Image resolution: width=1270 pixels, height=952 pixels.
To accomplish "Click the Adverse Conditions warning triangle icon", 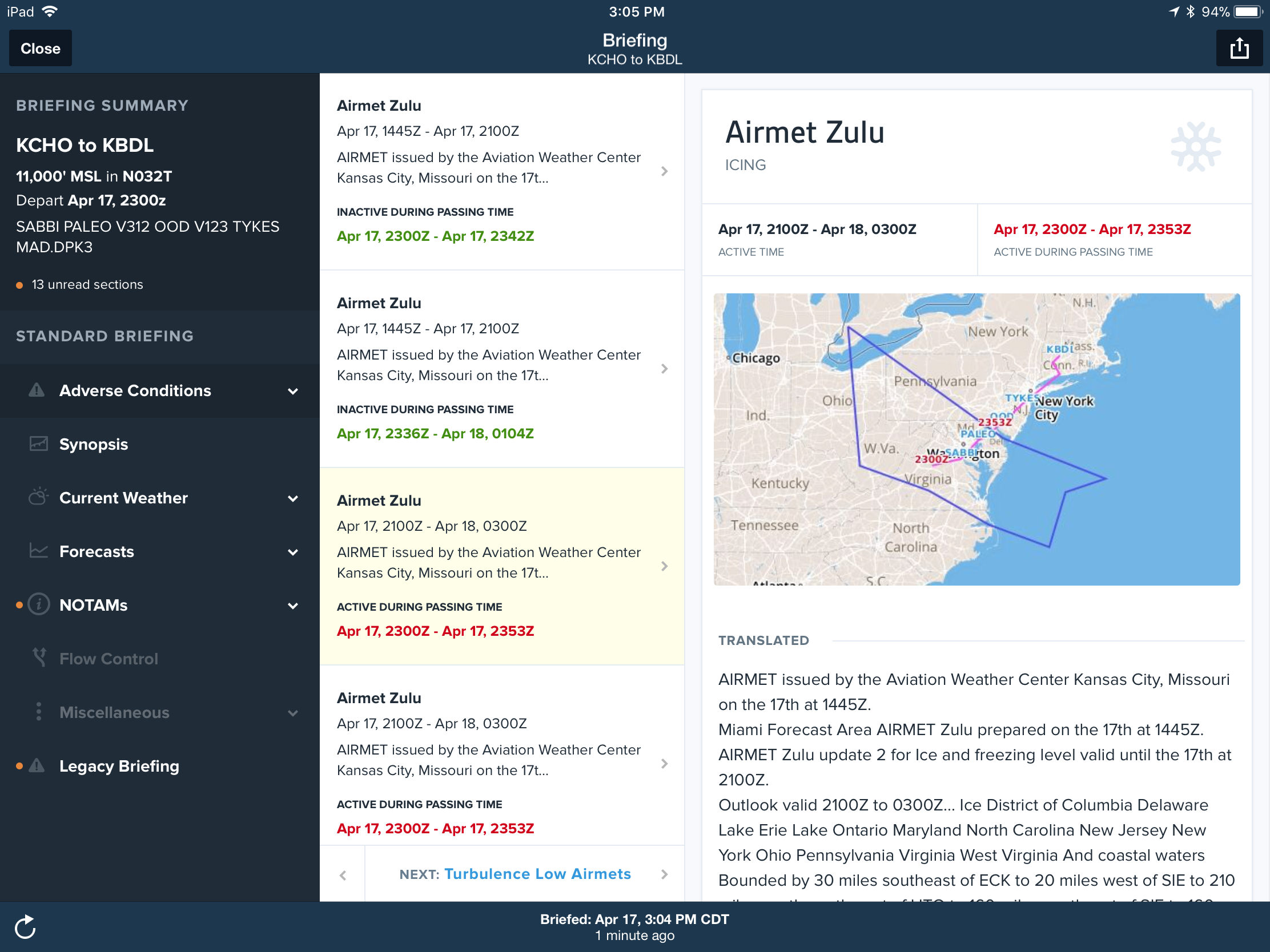I will (37, 391).
